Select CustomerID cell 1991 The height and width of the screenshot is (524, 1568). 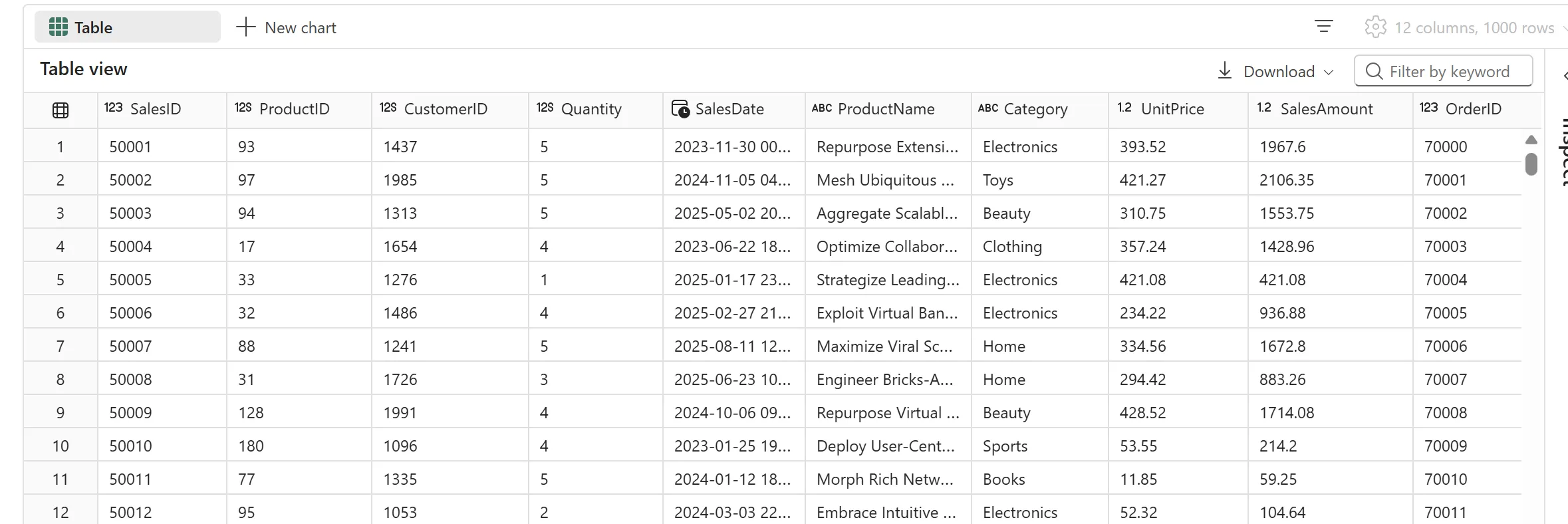[450, 412]
